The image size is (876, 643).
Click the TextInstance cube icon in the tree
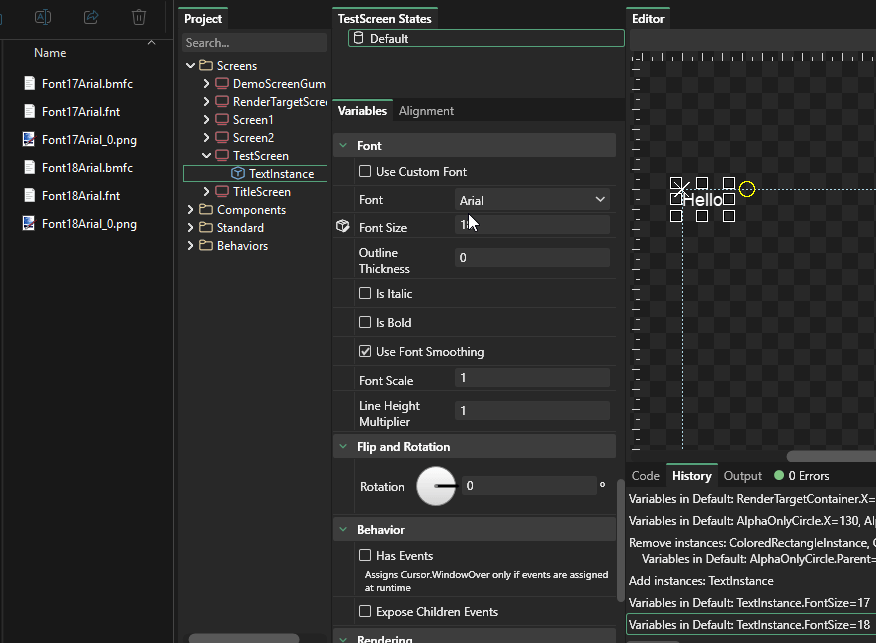[x=238, y=174]
